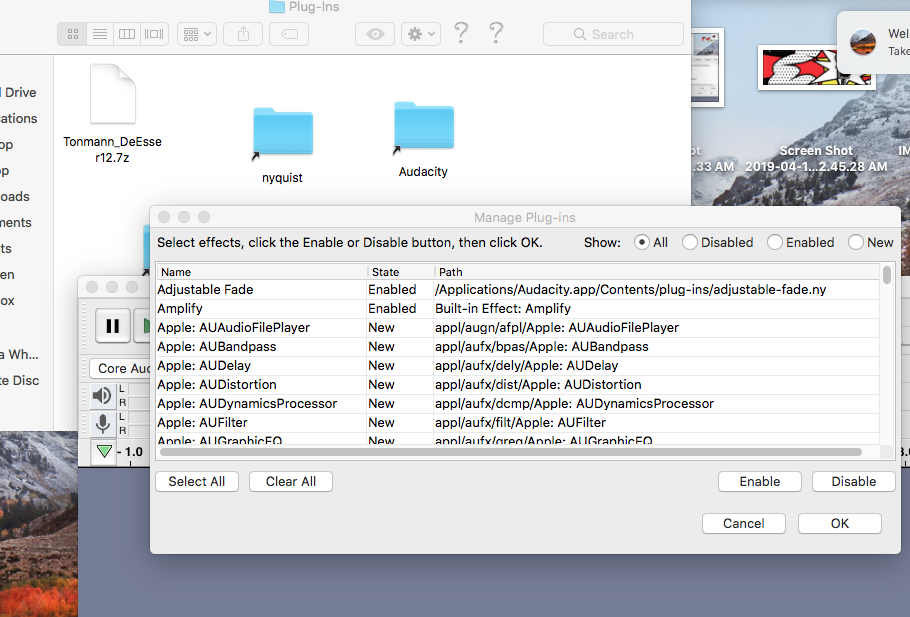
Task: Click the Audacity recording microphone meter icon
Action: 103,424
